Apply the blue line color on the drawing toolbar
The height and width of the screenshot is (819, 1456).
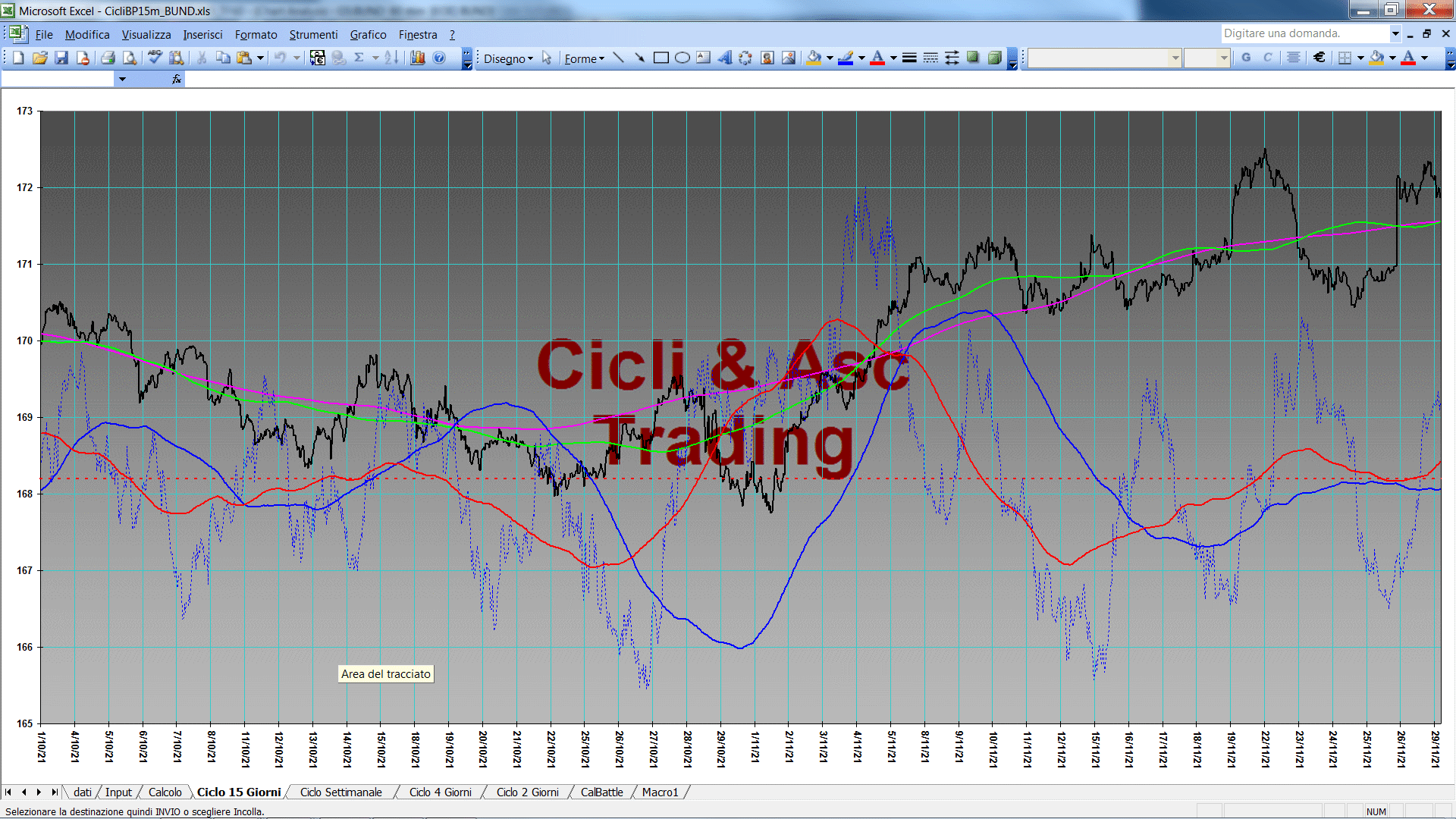point(846,58)
